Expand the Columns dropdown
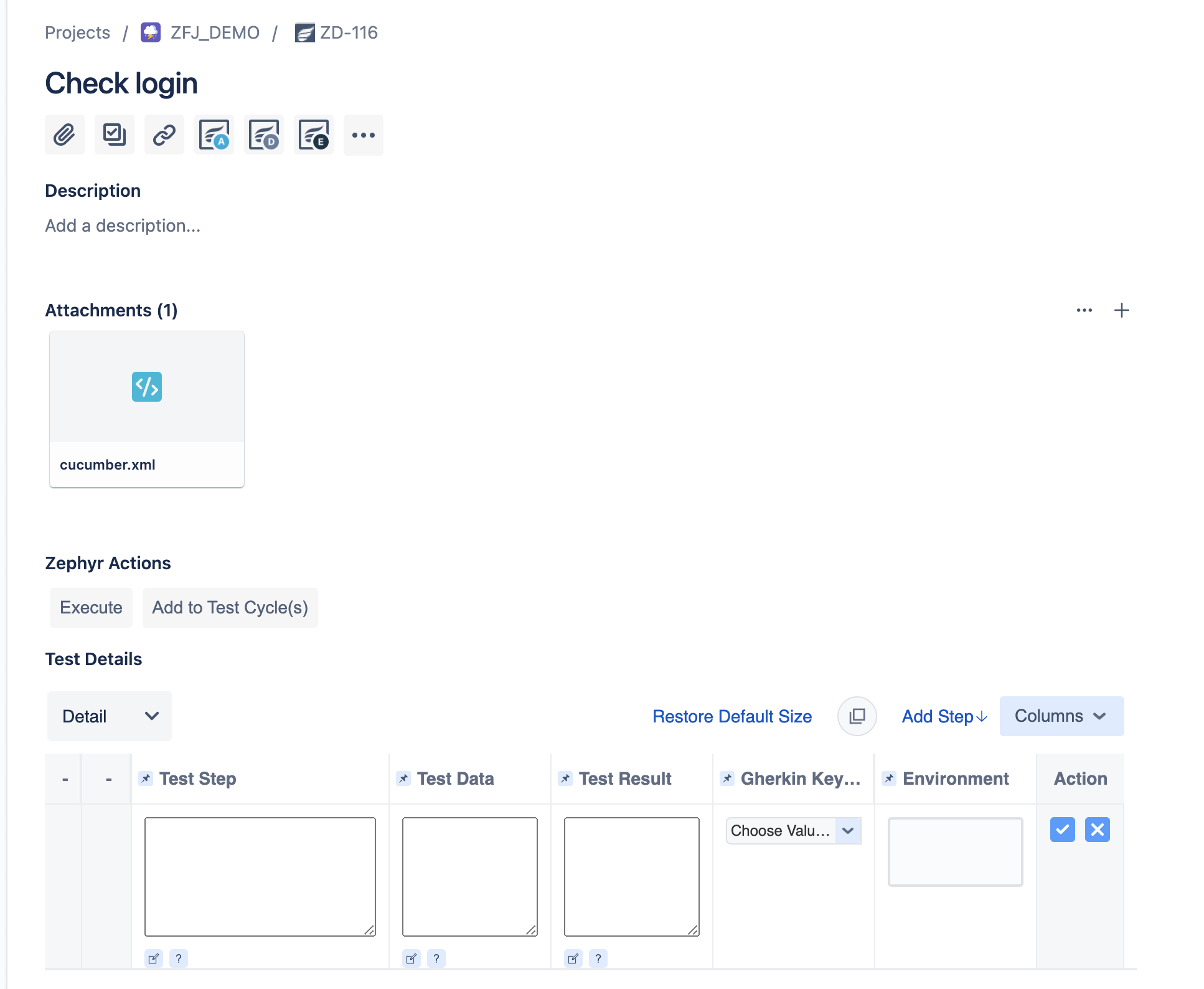Image resolution: width=1204 pixels, height=989 pixels. coord(1061,716)
